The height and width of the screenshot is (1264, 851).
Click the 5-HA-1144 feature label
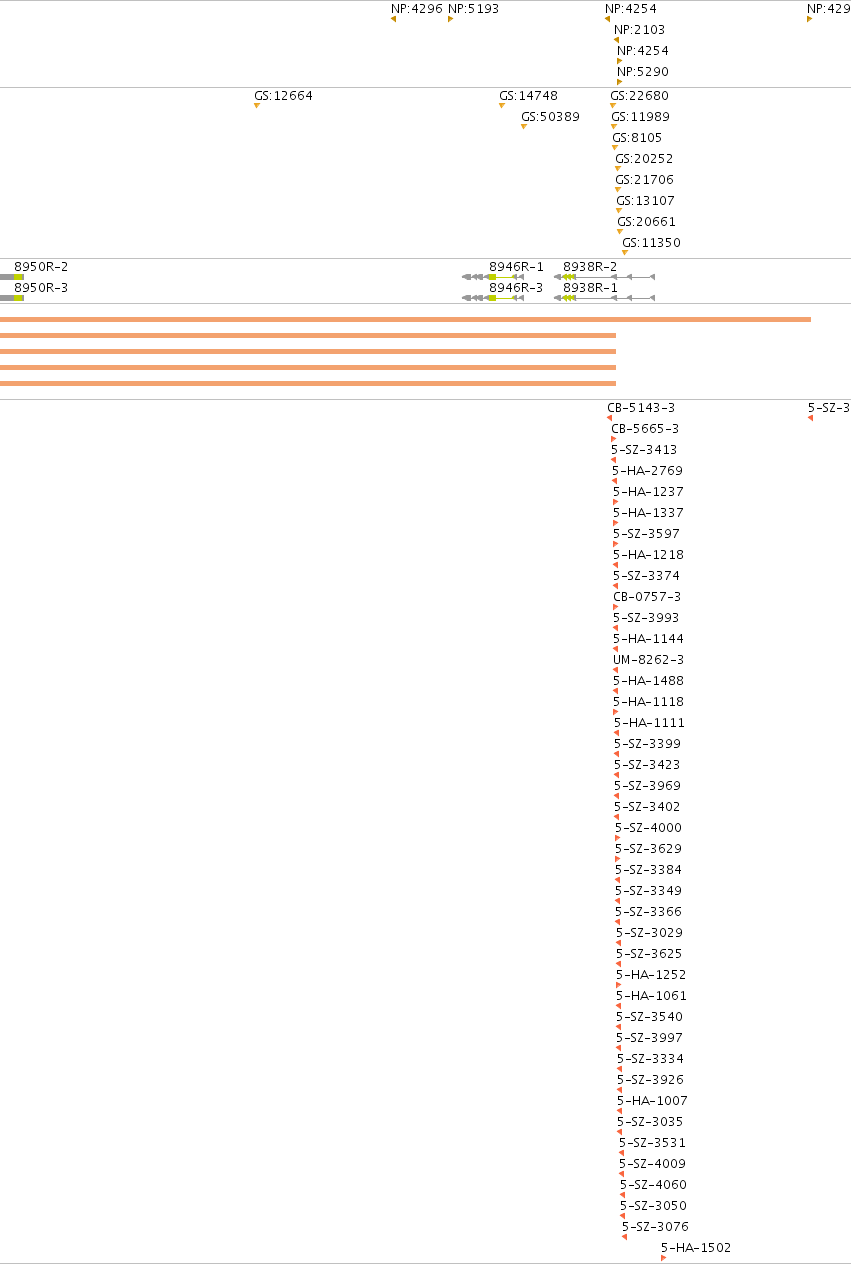pyautogui.click(x=648, y=639)
